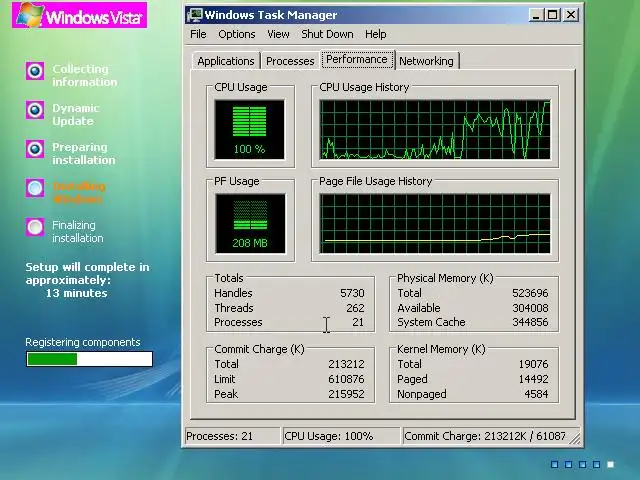Click Kernel Memory Nonpaged 4584
The width and height of the screenshot is (640, 480).
[x=536, y=394]
